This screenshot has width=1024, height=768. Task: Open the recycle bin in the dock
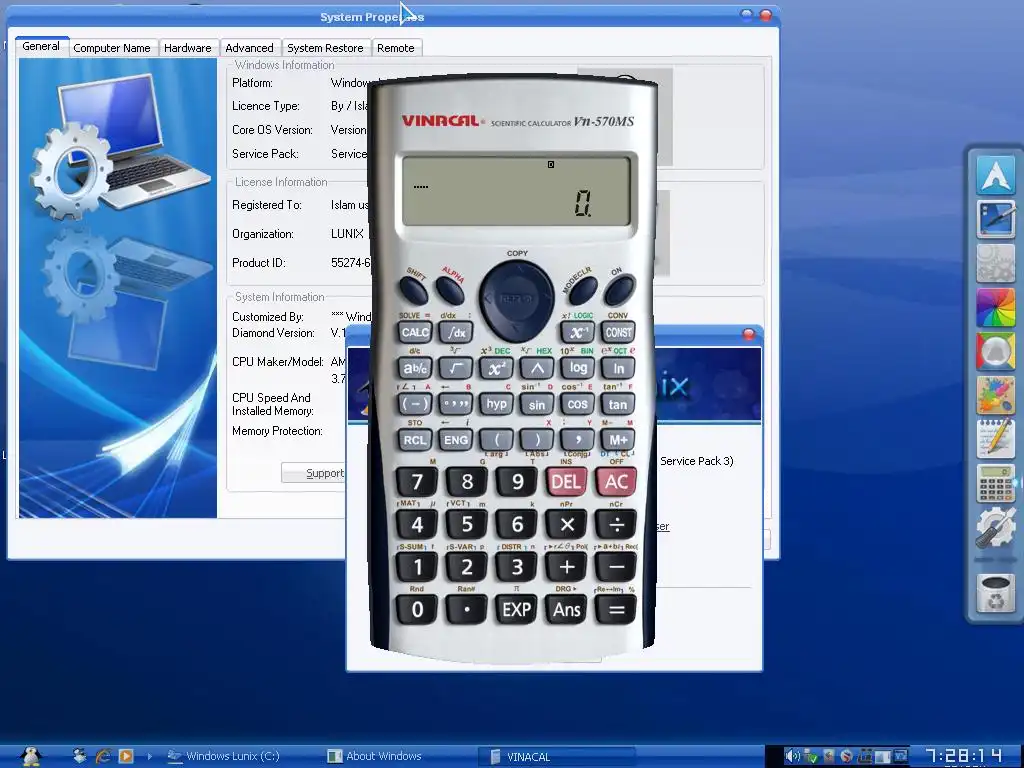pyautogui.click(x=995, y=593)
